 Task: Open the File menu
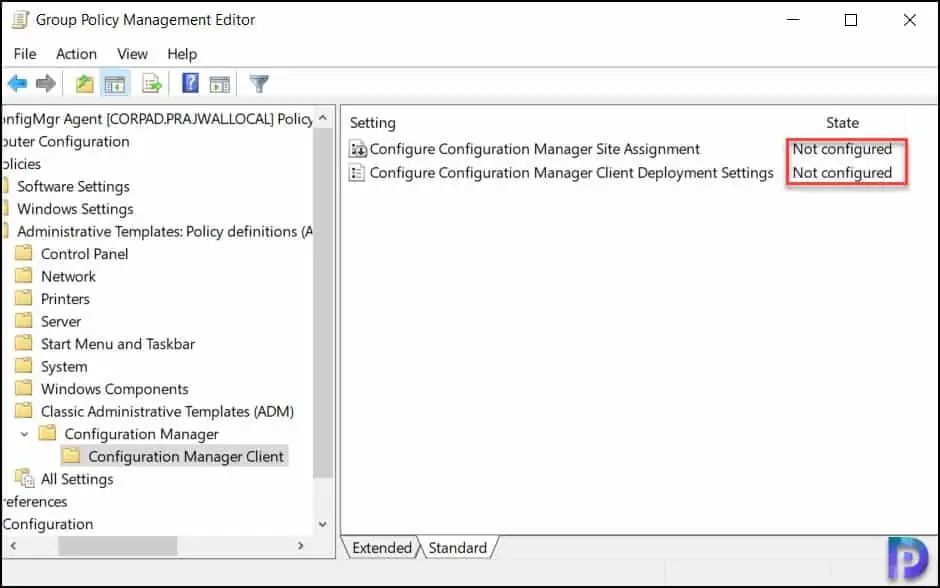click(x=25, y=54)
